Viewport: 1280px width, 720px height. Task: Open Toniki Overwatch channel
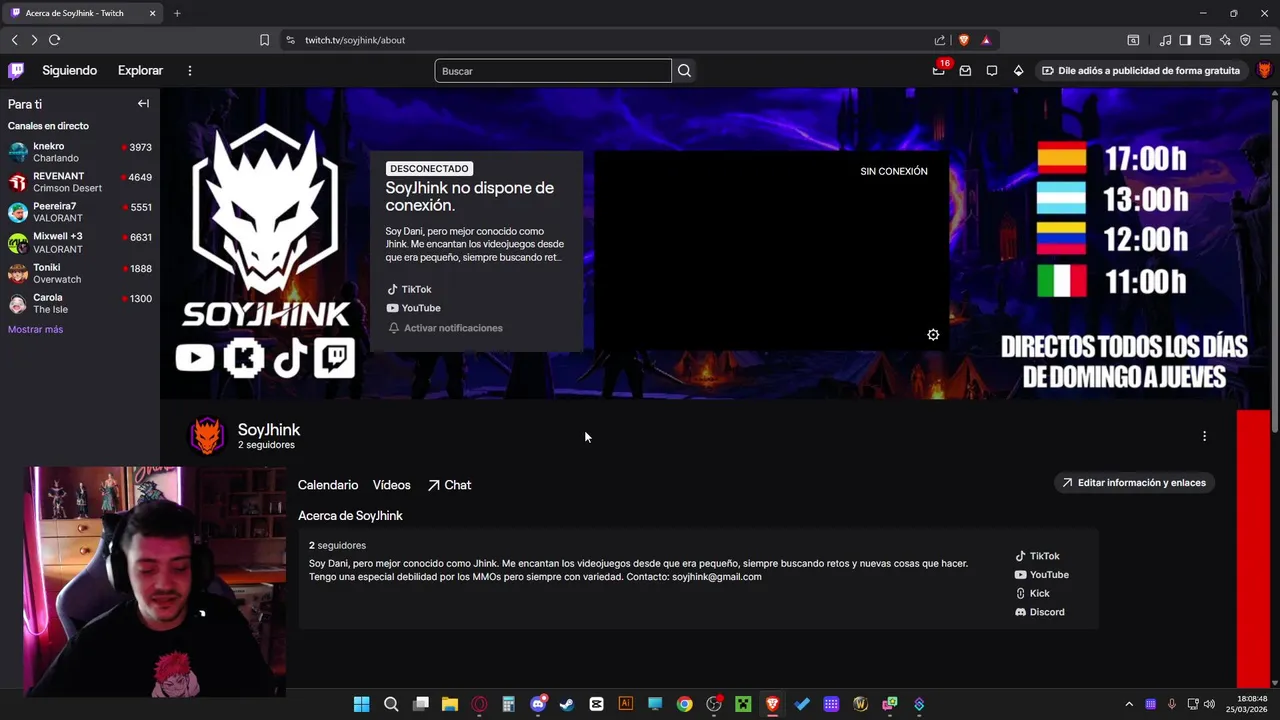pyautogui.click(x=80, y=273)
